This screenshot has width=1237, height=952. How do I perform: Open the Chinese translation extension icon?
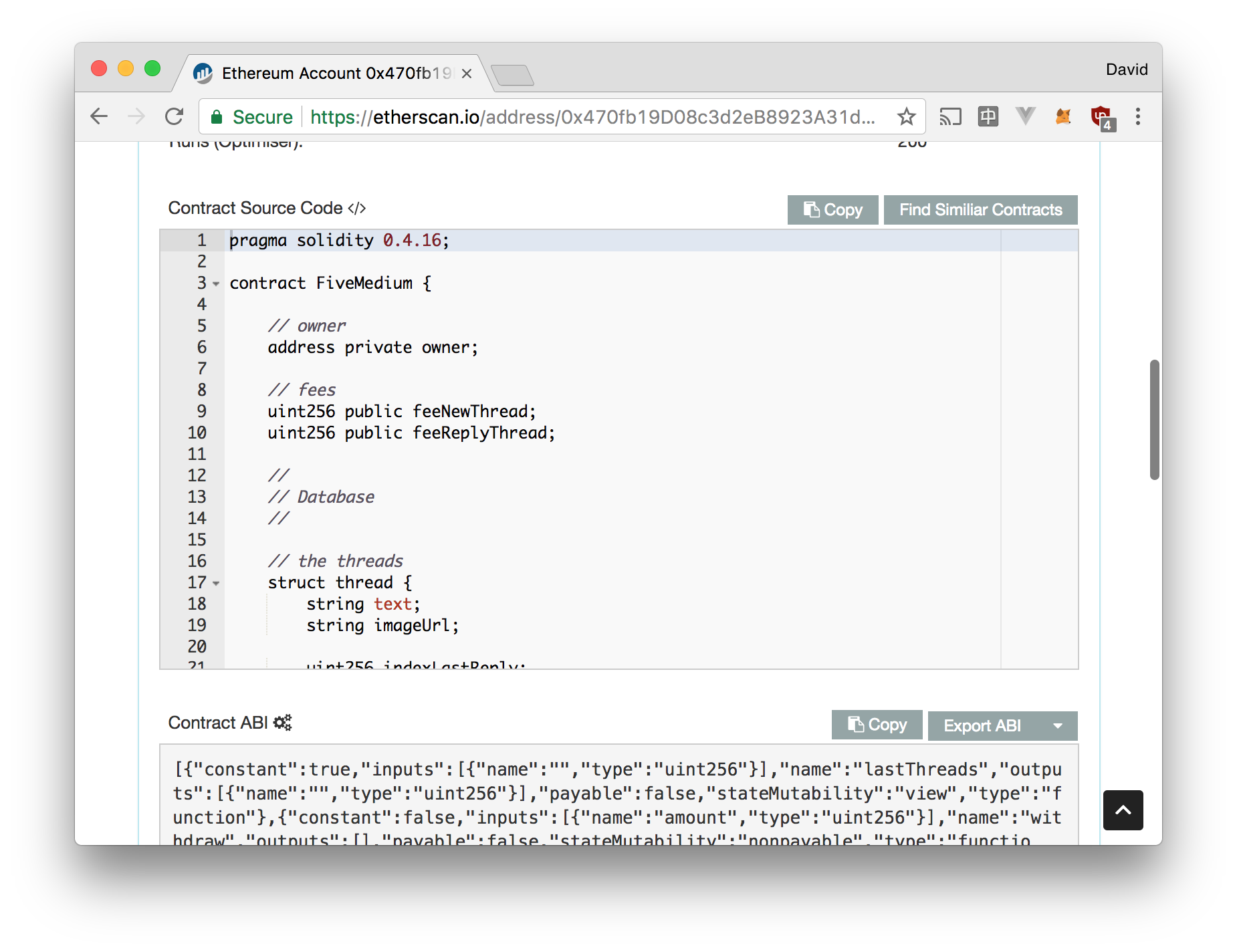[988, 116]
